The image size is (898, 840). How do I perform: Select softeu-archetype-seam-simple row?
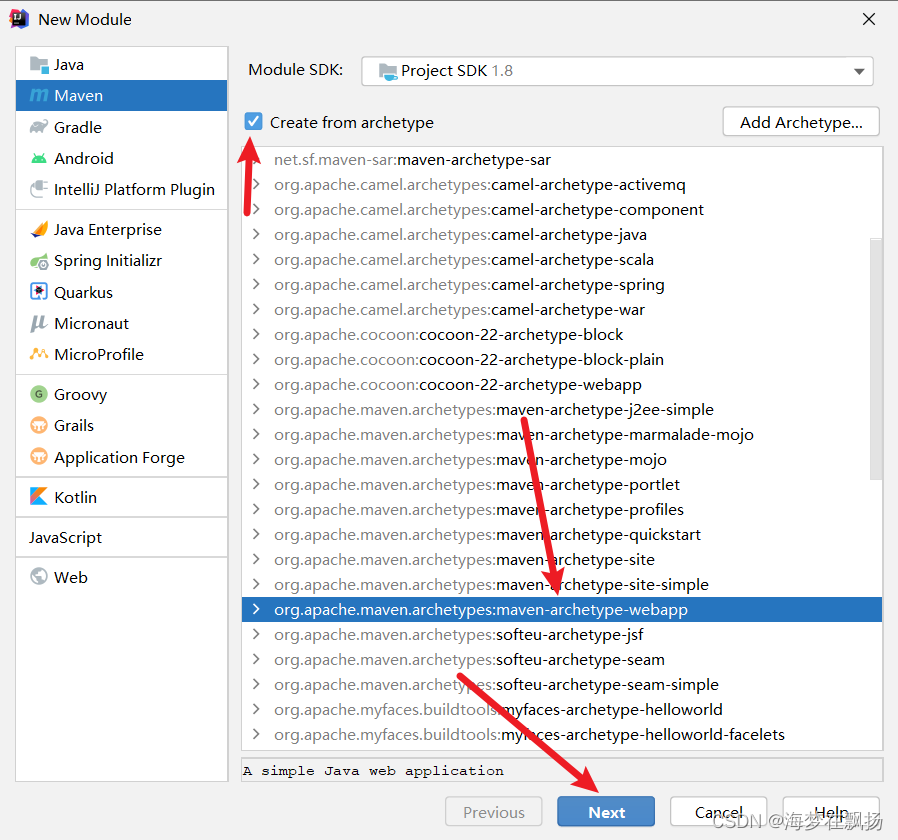pos(562,684)
